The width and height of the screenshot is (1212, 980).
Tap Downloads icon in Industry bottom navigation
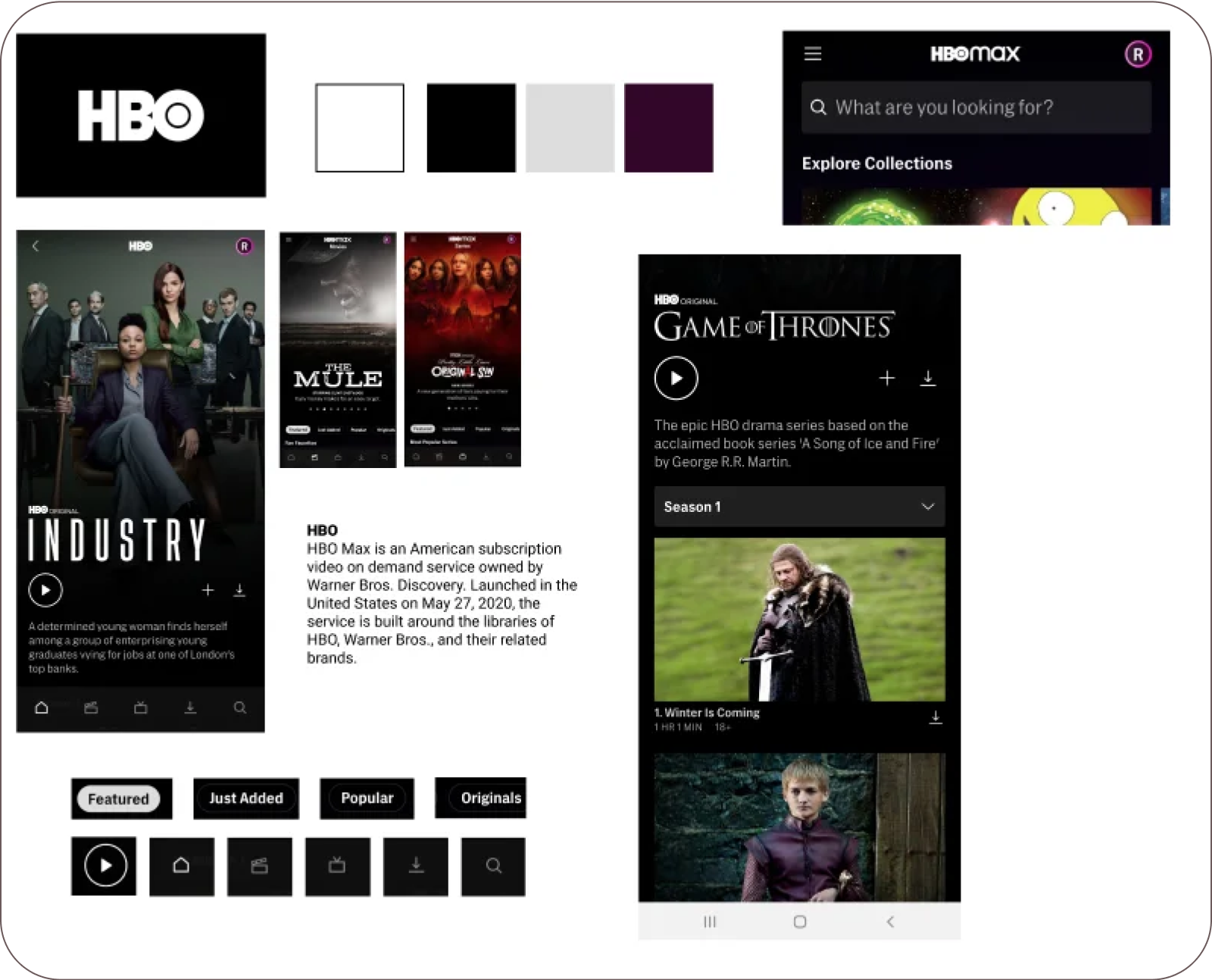tap(190, 707)
